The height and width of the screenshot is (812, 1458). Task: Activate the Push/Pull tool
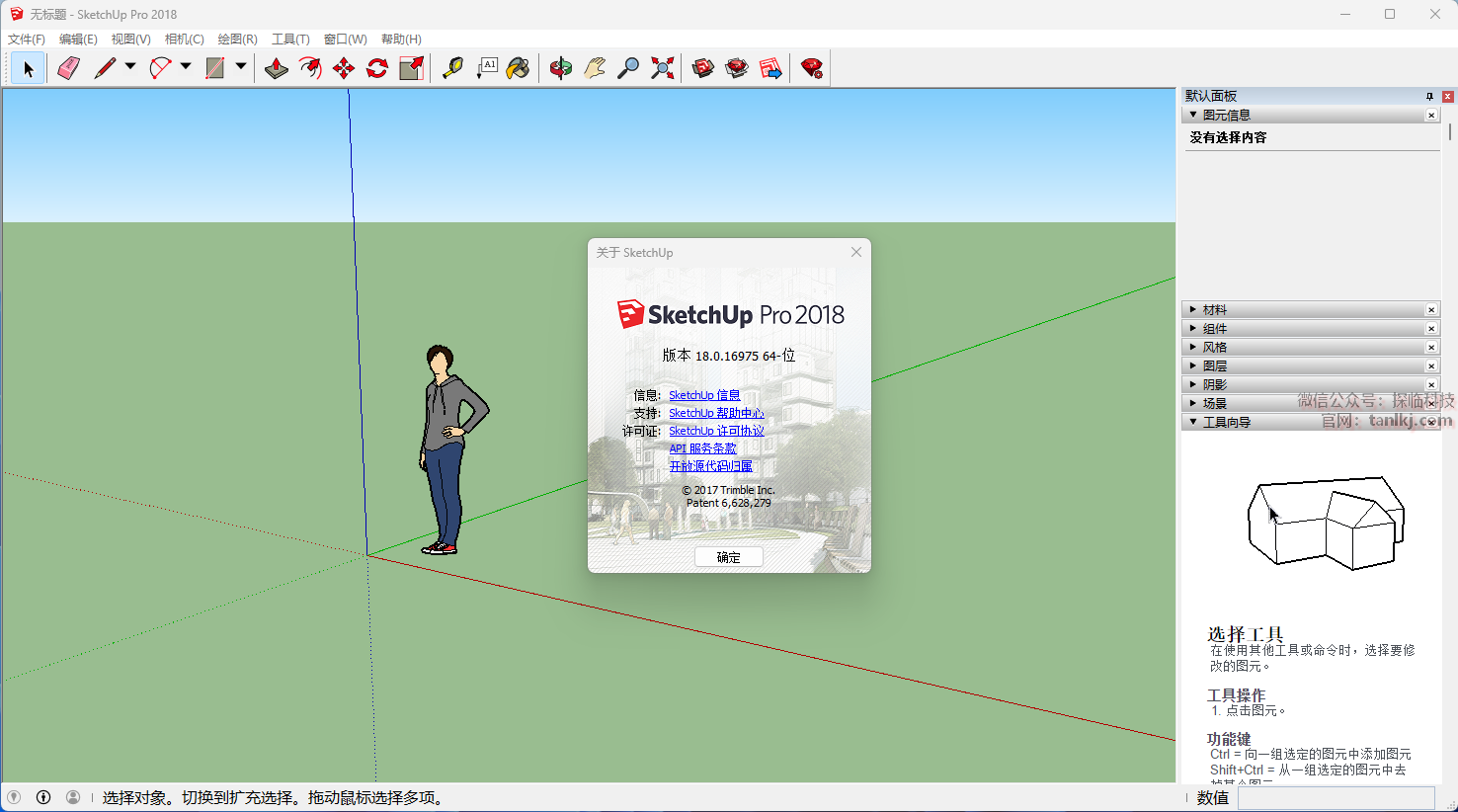277,68
